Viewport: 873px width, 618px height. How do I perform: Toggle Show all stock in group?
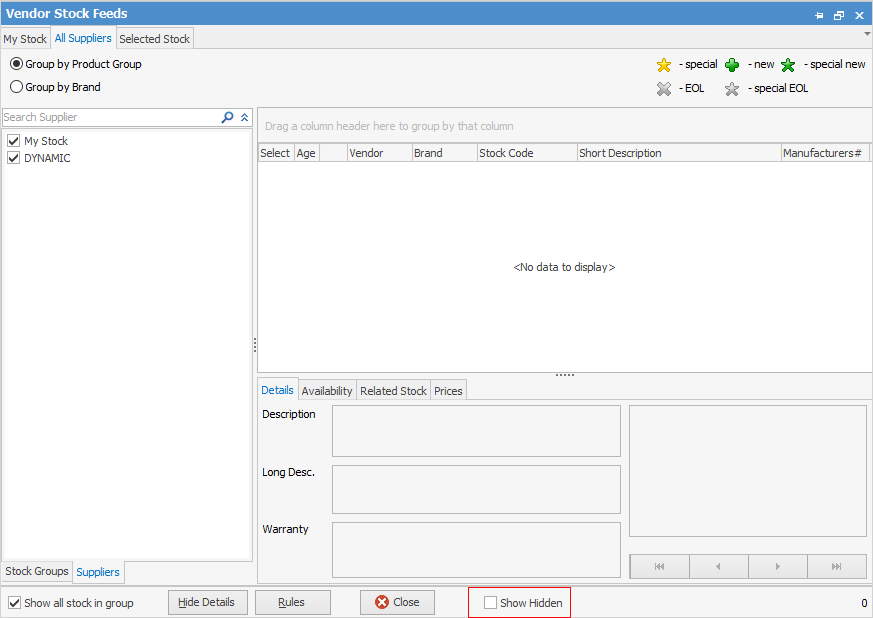point(14,603)
